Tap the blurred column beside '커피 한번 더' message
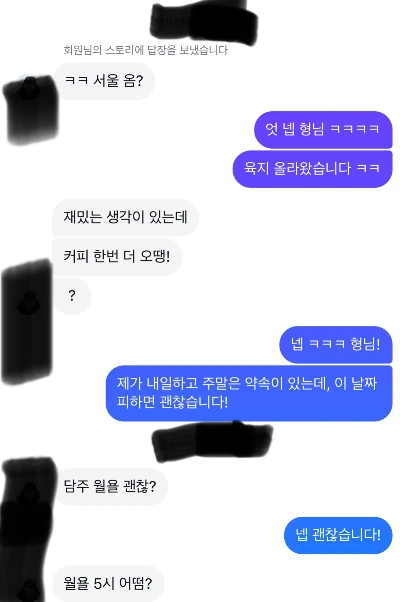This screenshot has width=400, height=602. pos(26,322)
